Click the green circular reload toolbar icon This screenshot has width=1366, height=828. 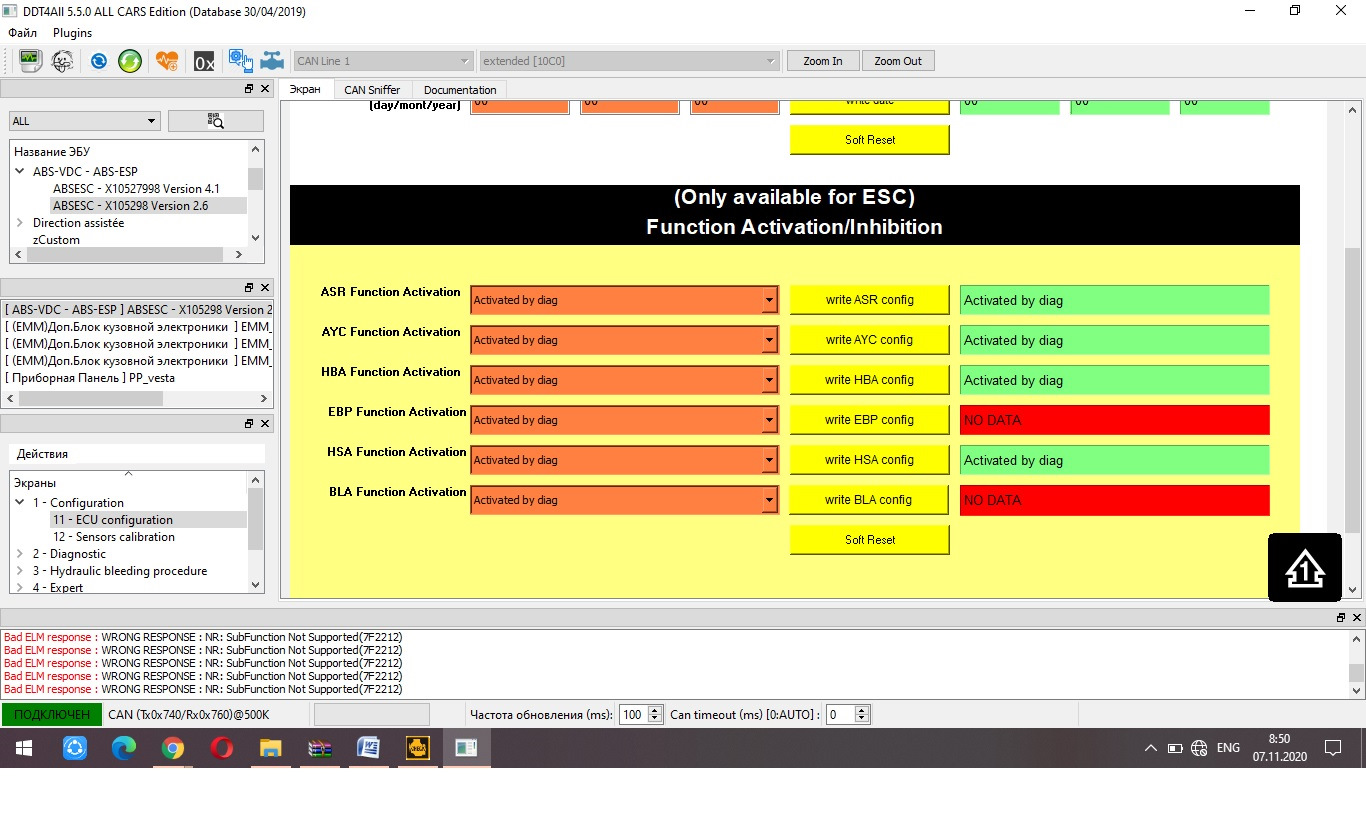[x=130, y=61]
